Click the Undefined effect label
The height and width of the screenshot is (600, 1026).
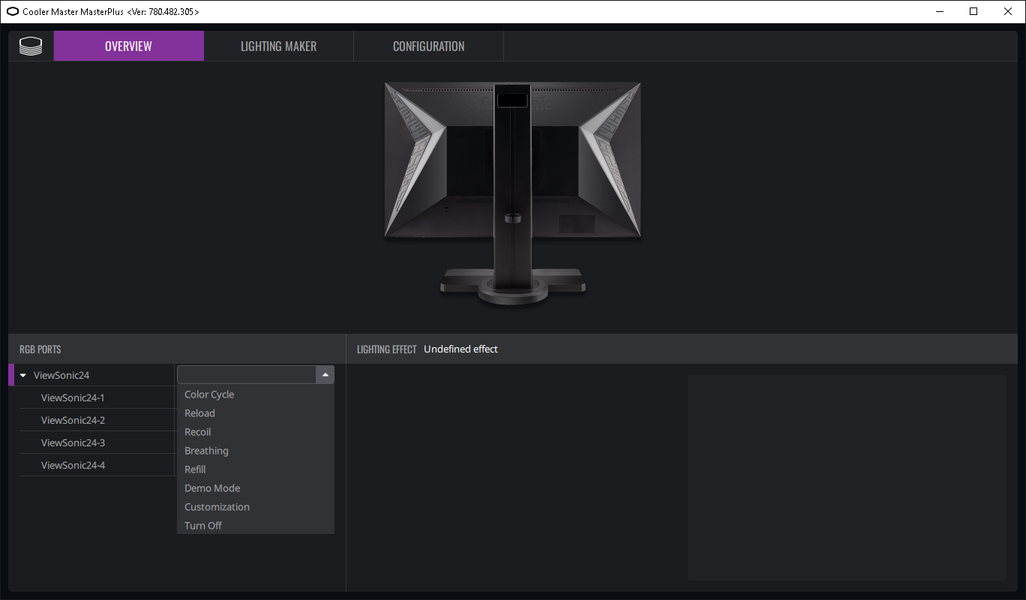click(461, 349)
